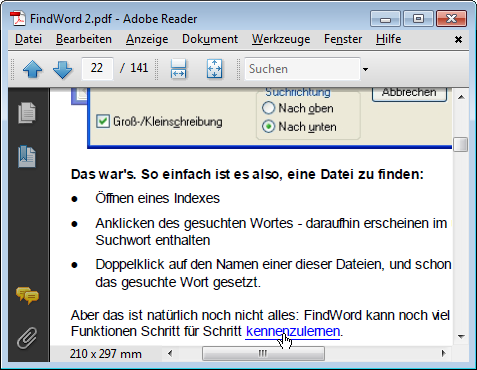Go to next page with down arrow
Viewport: 477px width, 370px height.
coord(62,69)
